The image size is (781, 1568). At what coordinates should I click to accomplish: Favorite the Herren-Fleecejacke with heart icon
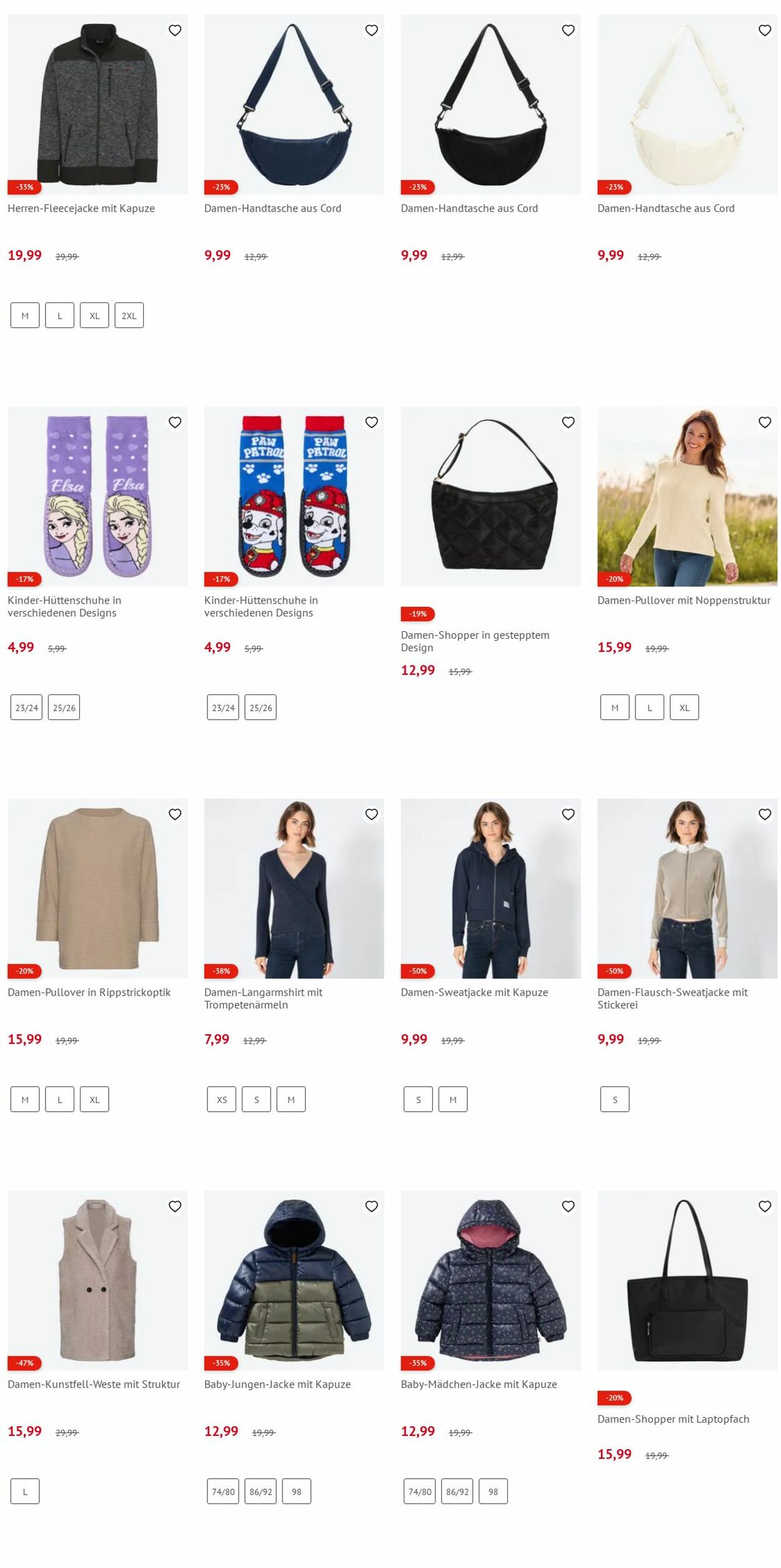pyautogui.click(x=175, y=30)
